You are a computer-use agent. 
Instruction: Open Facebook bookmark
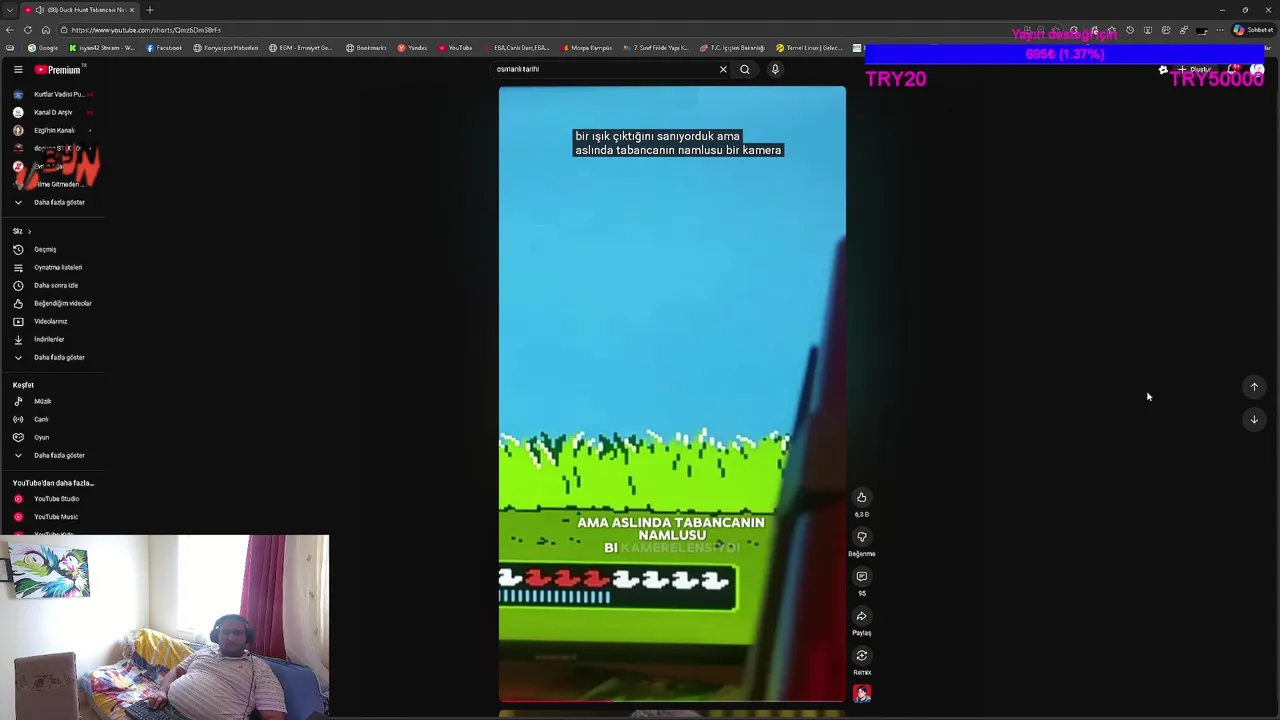tap(164, 48)
